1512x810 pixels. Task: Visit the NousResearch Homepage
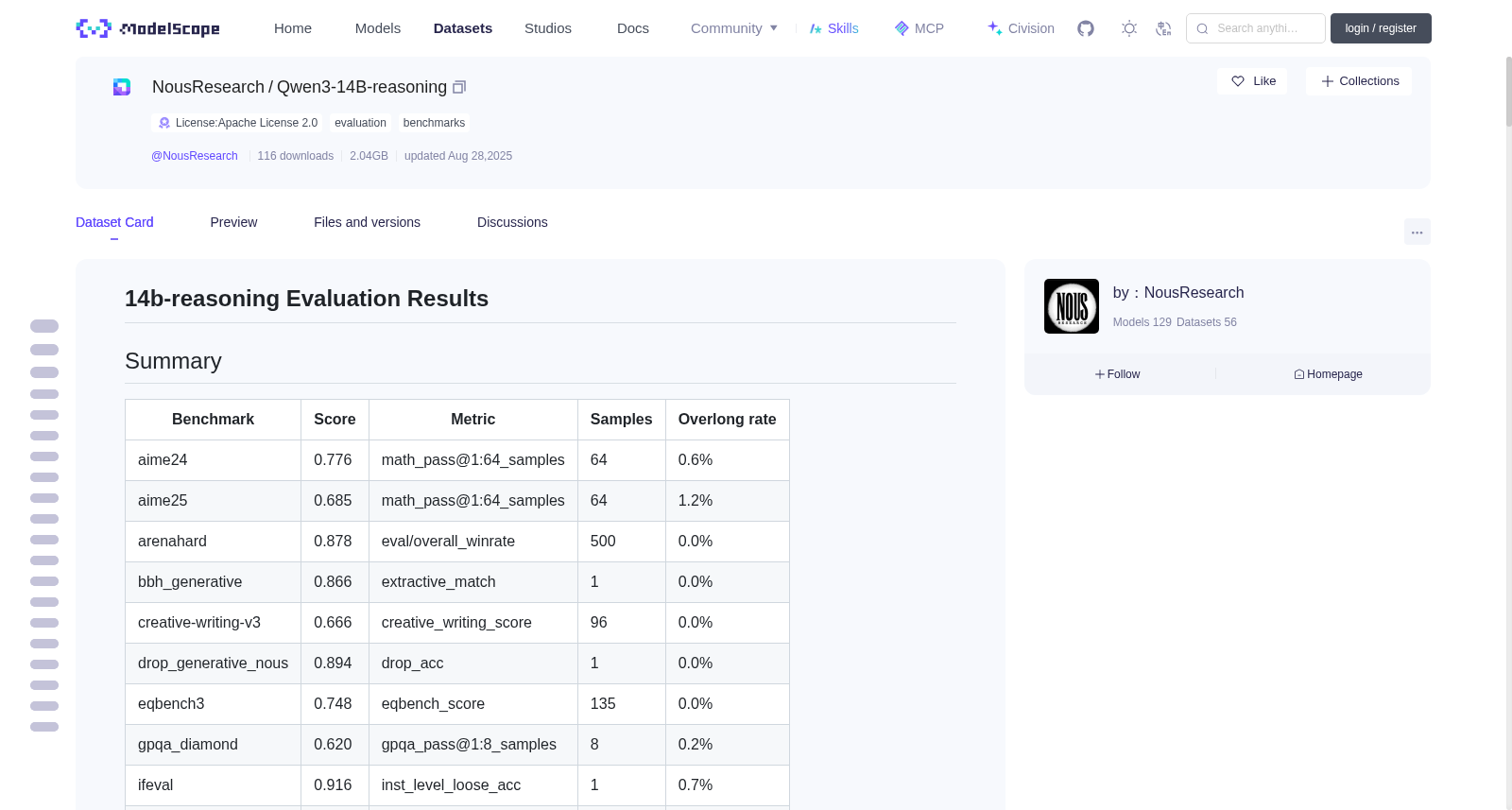pyautogui.click(x=1328, y=374)
